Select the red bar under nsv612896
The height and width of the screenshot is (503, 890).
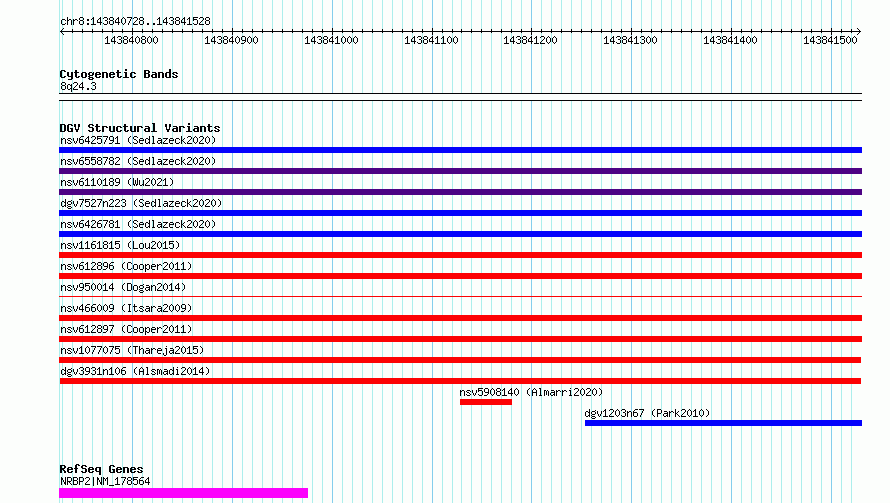tap(460, 276)
